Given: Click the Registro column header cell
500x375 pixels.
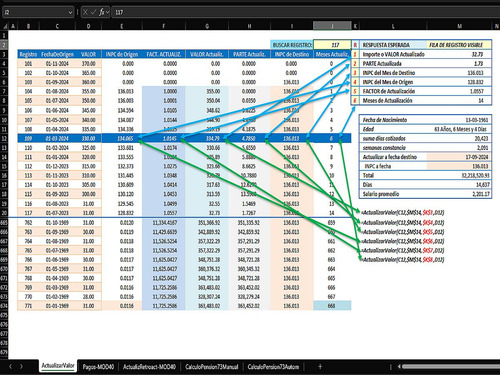Looking at the screenshot, I should pos(28,54).
